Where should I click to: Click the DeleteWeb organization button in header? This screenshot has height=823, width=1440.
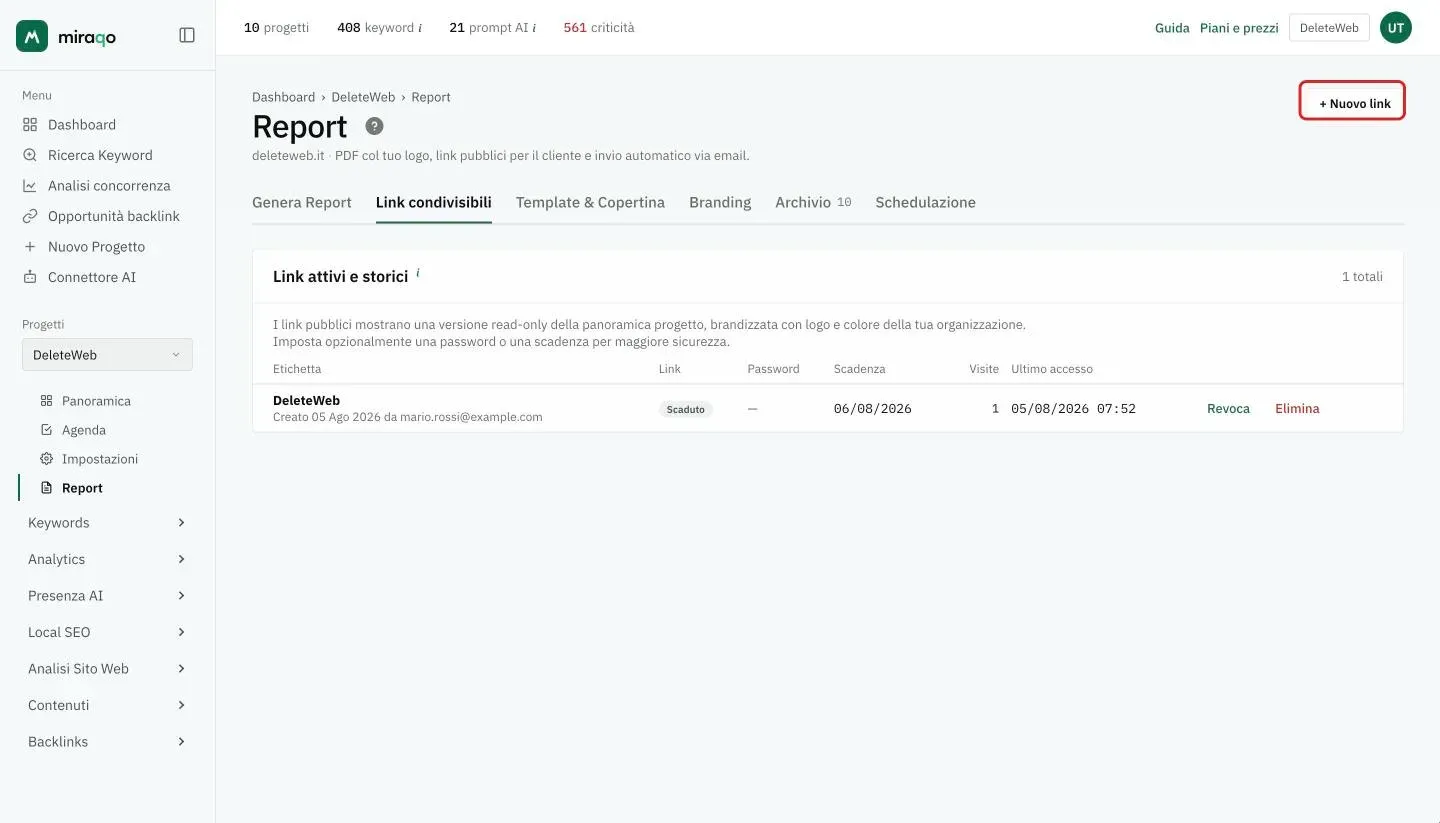1329,28
